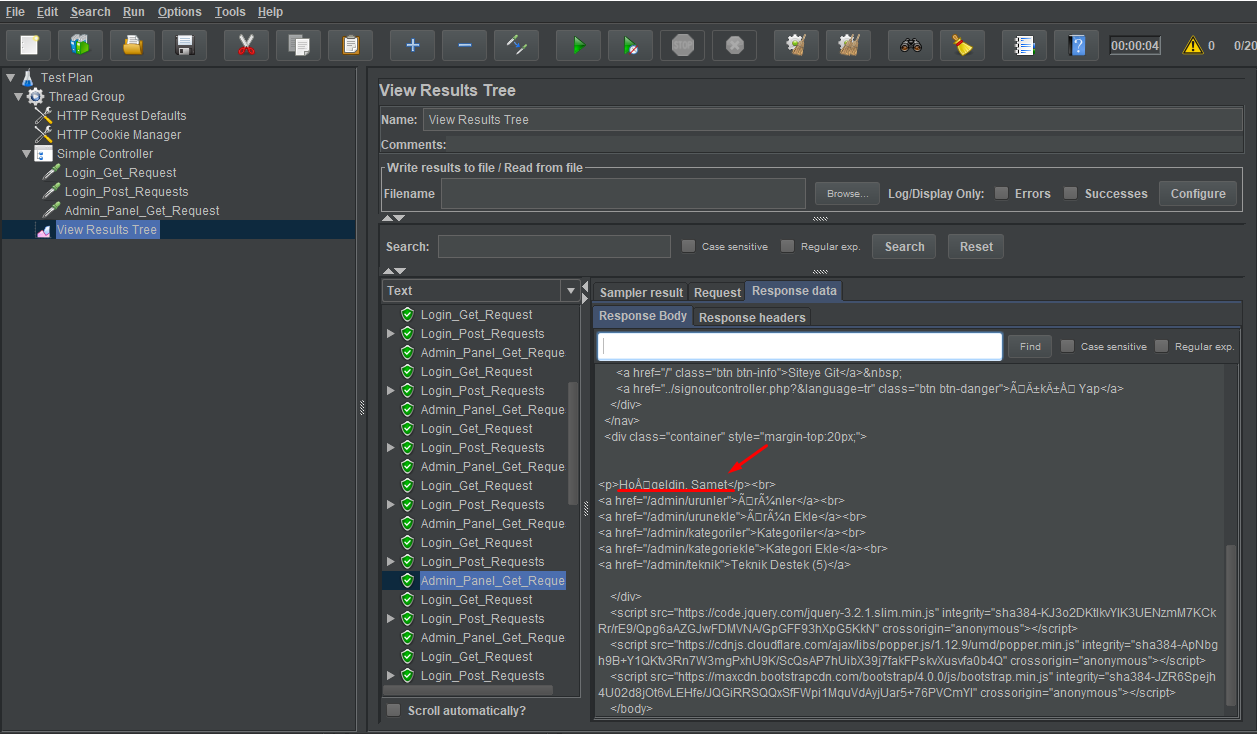Click the results list horizontal scrollbar
1257x734 pixels.
tap(468, 690)
